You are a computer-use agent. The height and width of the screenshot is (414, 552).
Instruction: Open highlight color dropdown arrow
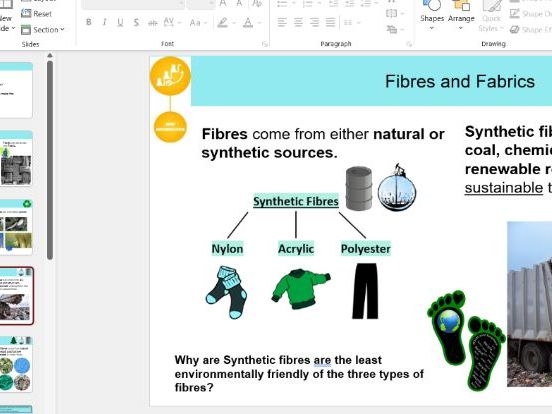tap(234, 23)
